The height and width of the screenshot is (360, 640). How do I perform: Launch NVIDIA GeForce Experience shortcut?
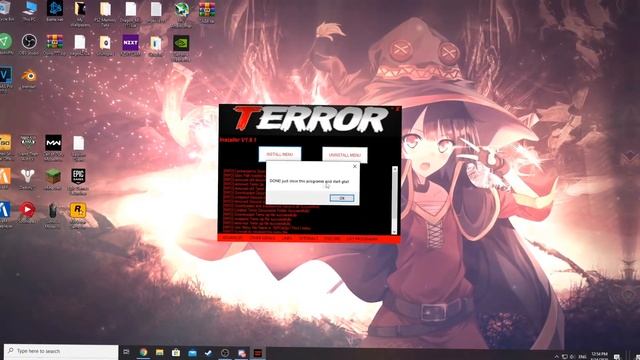181,47
